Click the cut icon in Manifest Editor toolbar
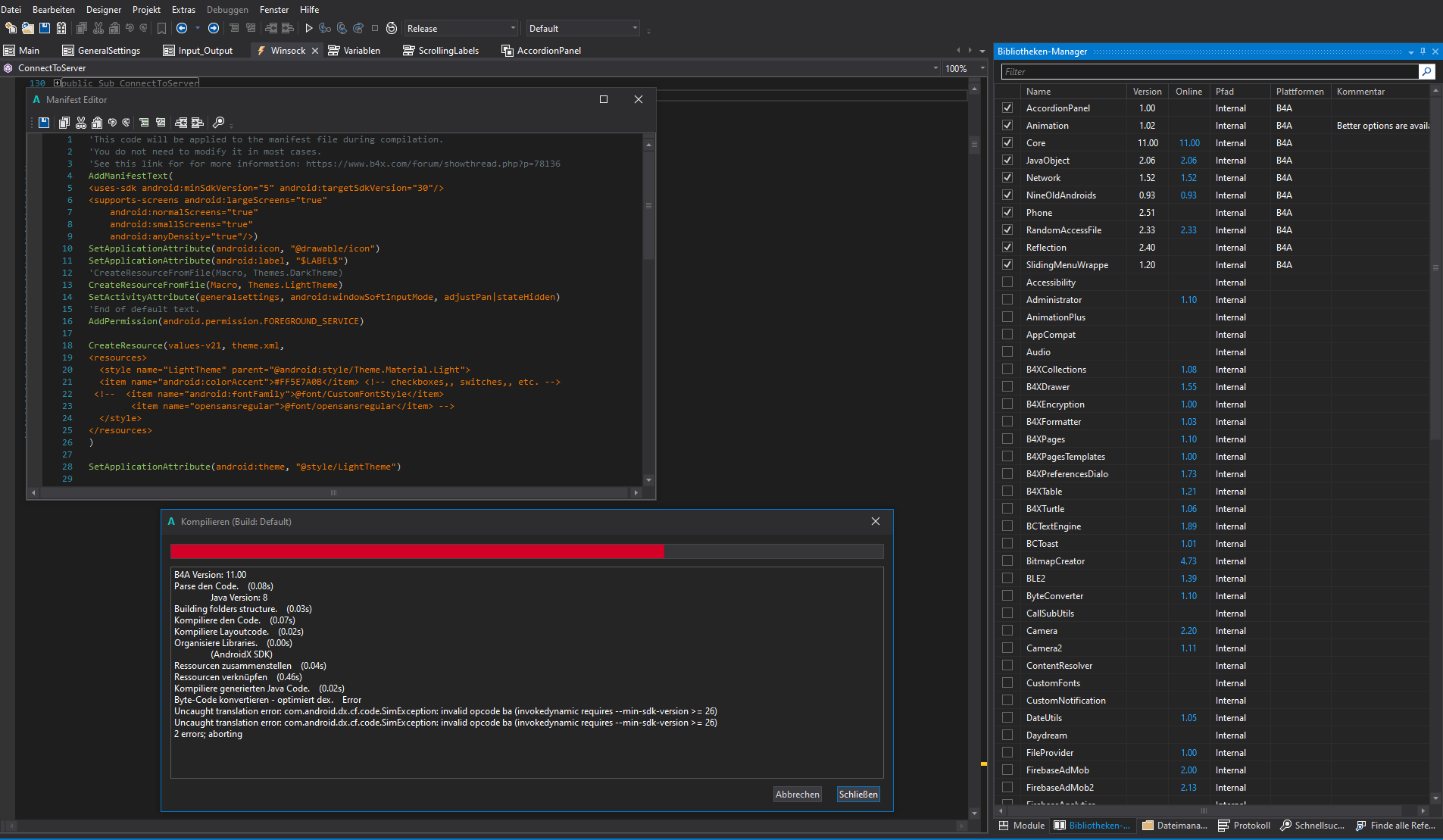 pyautogui.click(x=81, y=122)
